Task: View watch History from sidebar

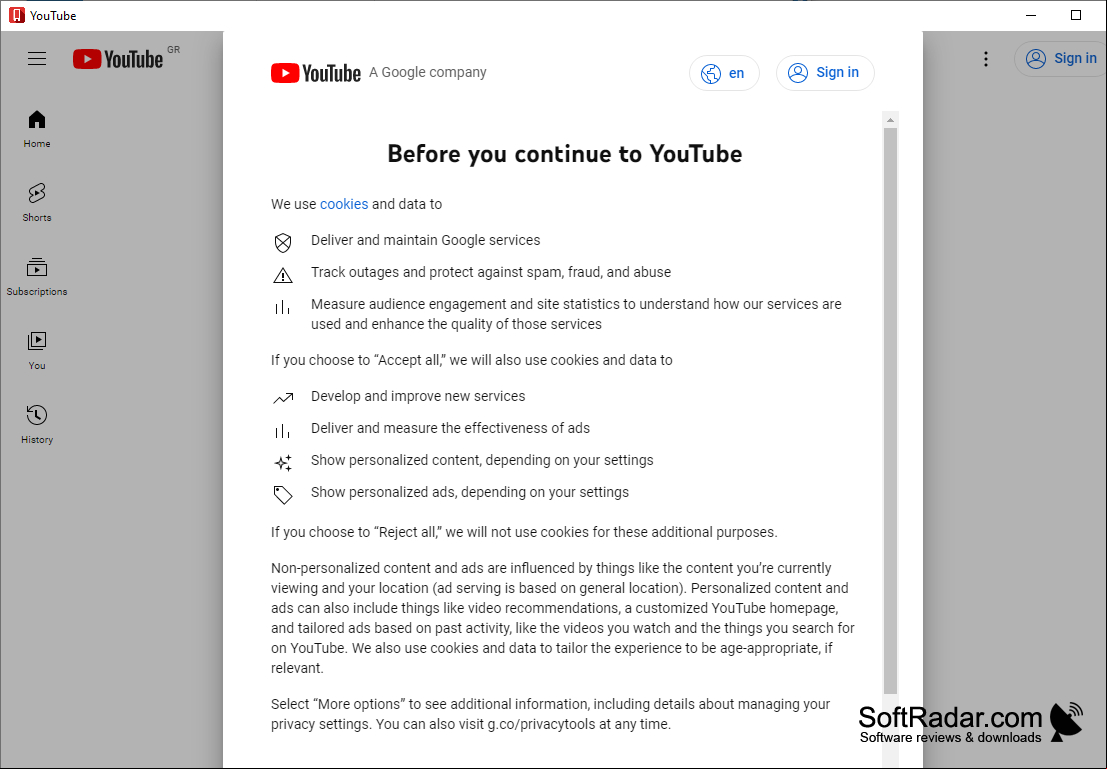Action: pos(37,424)
